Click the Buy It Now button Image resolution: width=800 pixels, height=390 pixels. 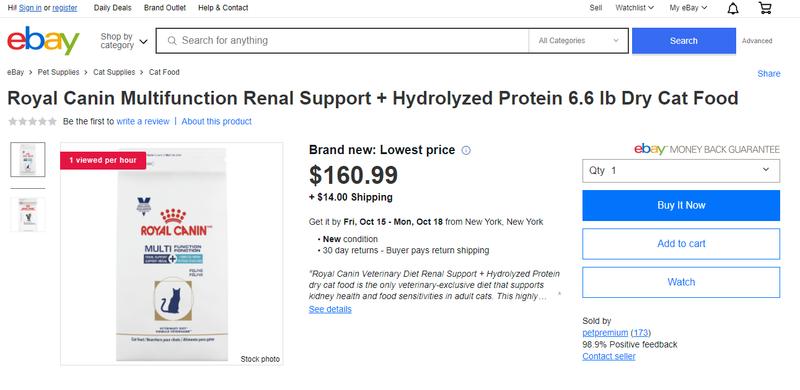pos(681,205)
